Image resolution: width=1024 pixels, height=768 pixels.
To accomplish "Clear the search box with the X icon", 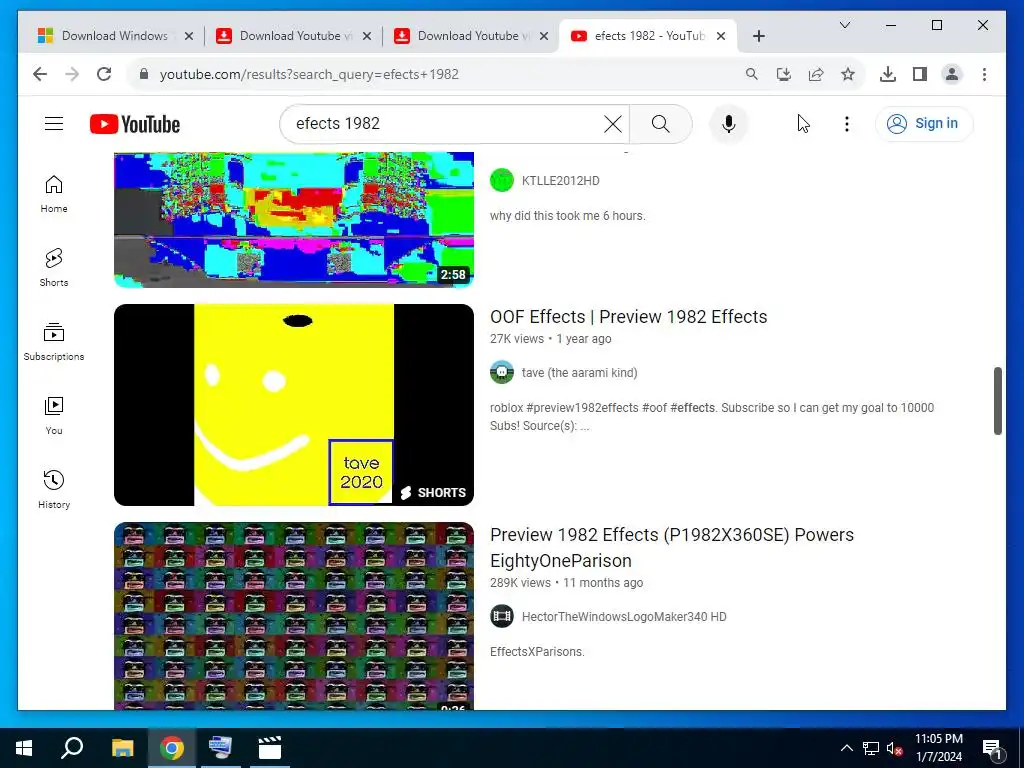I will [x=613, y=123].
